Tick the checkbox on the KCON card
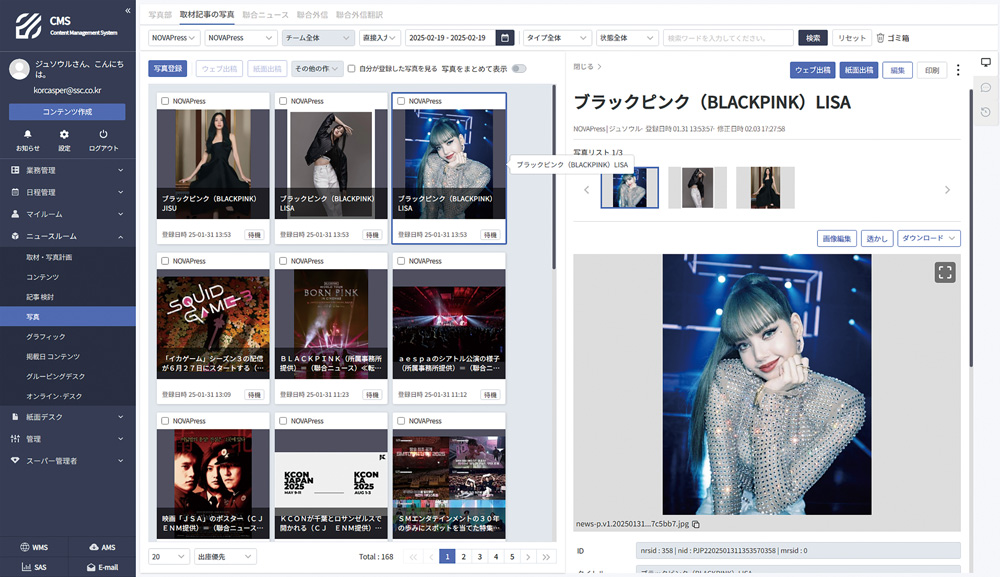The height and width of the screenshot is (577, 1000). coord(283,421)
